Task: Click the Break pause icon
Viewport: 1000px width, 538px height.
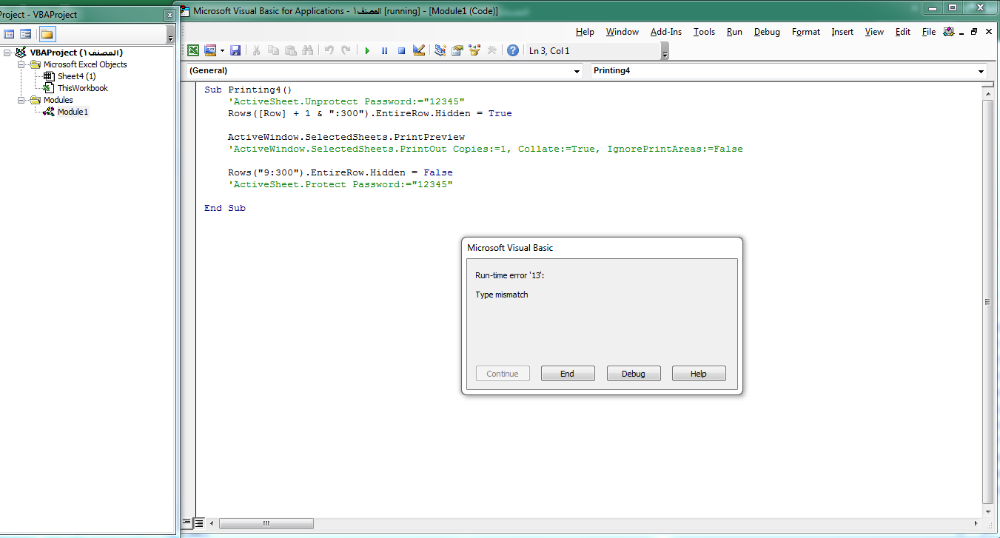Action: (x=384, y=50)
